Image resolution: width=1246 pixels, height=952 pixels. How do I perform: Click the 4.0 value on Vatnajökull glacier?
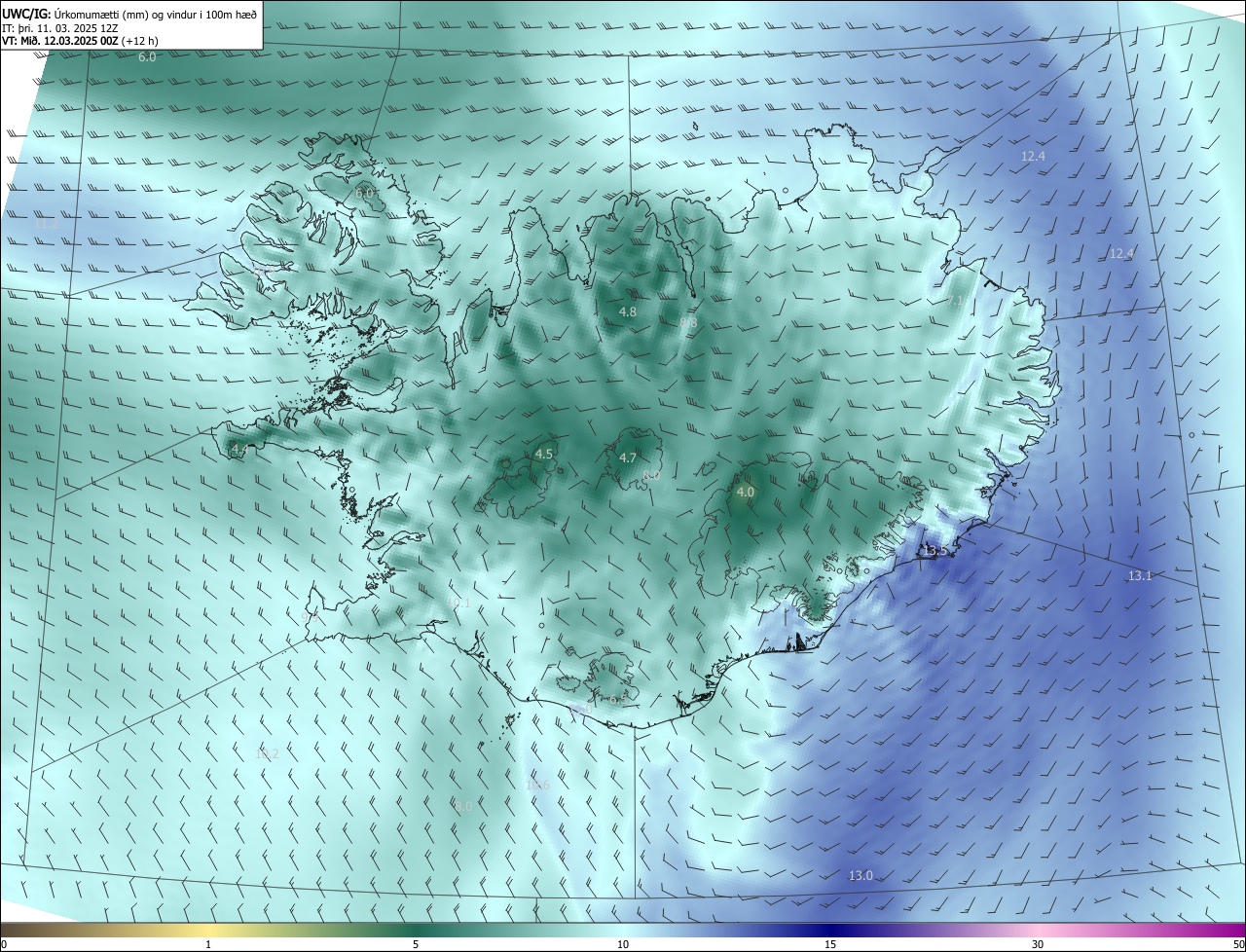coord(745,493)
